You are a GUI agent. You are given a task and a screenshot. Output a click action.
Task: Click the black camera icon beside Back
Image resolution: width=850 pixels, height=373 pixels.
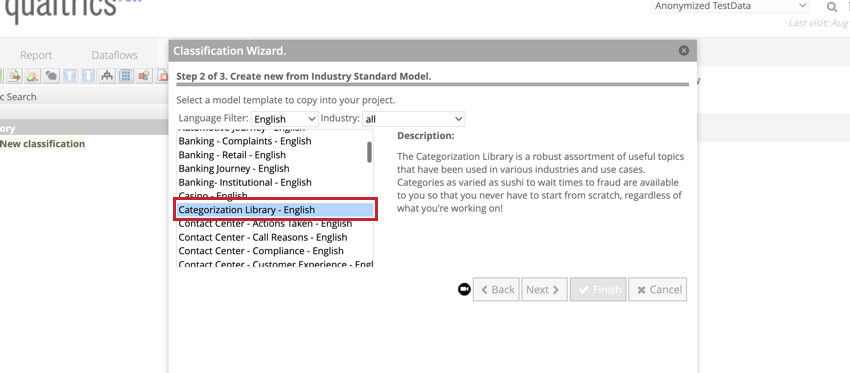click(x=465, y=290)
